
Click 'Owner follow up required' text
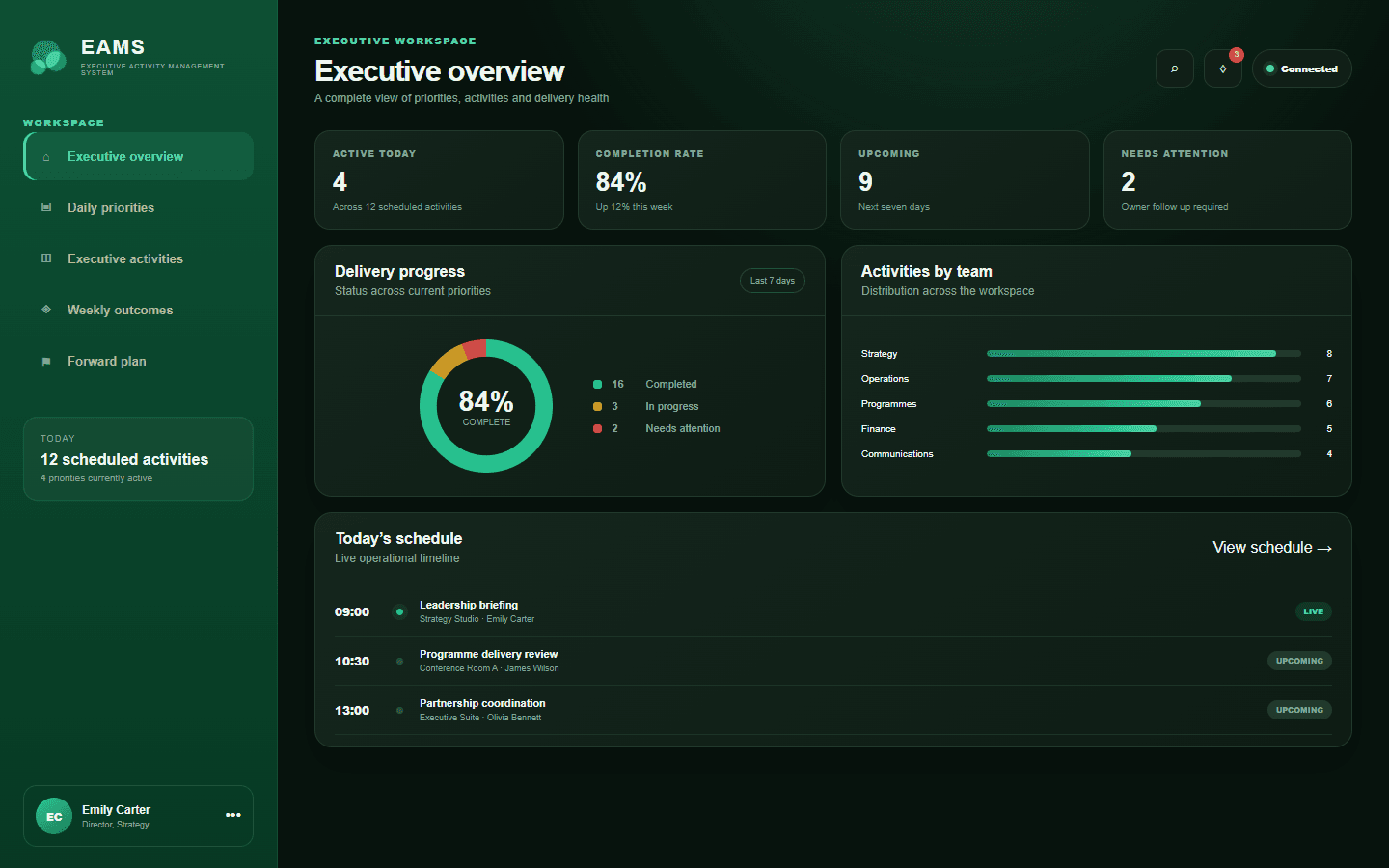click(1174, 207)
